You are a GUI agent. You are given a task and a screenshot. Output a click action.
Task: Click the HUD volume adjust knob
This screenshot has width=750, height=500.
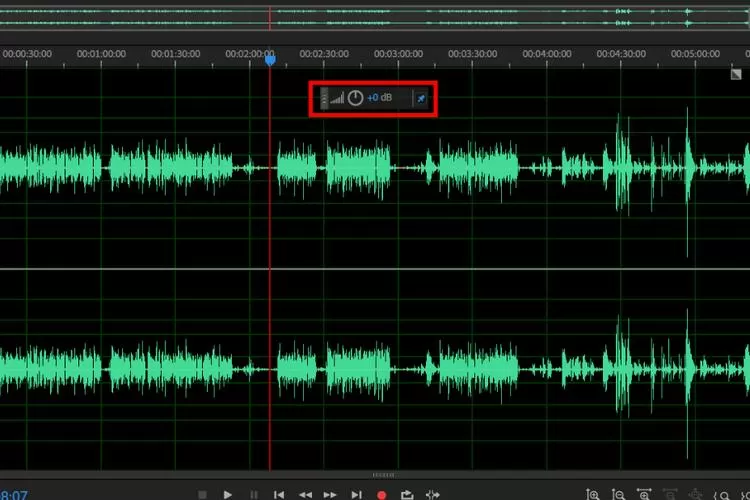click(355, 98)
